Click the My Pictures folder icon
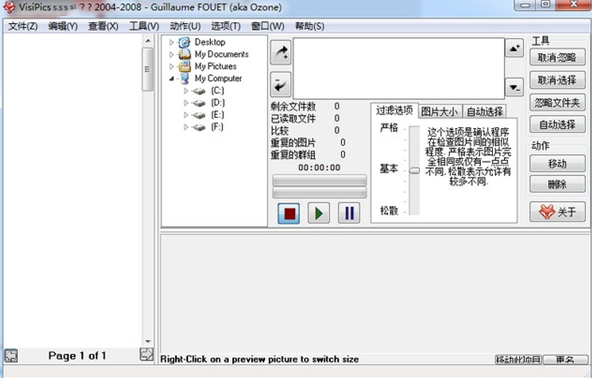 click(x=184, y=66)
